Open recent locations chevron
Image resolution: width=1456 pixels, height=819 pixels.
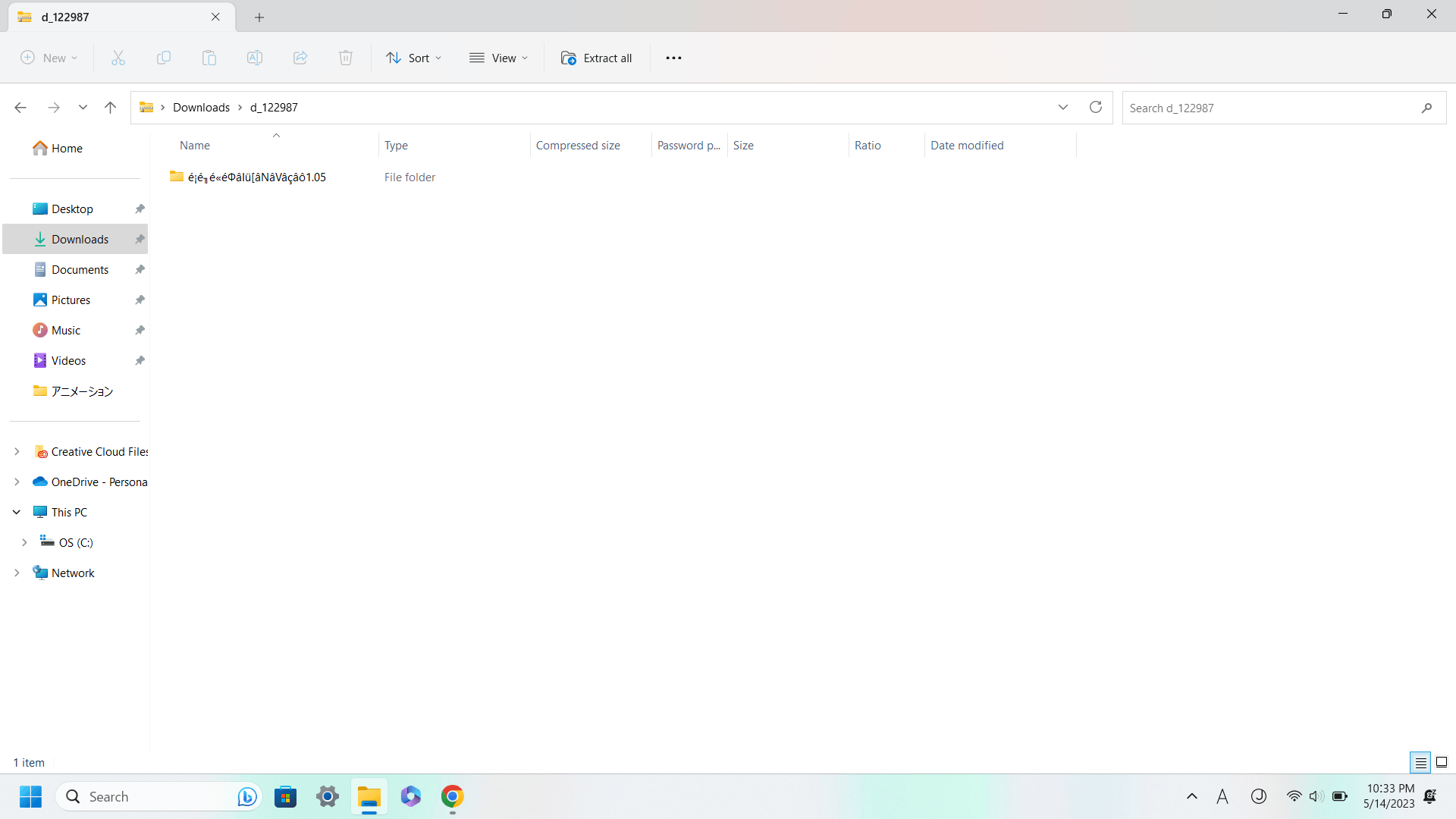pyautogui.click(x=83, y=108)
